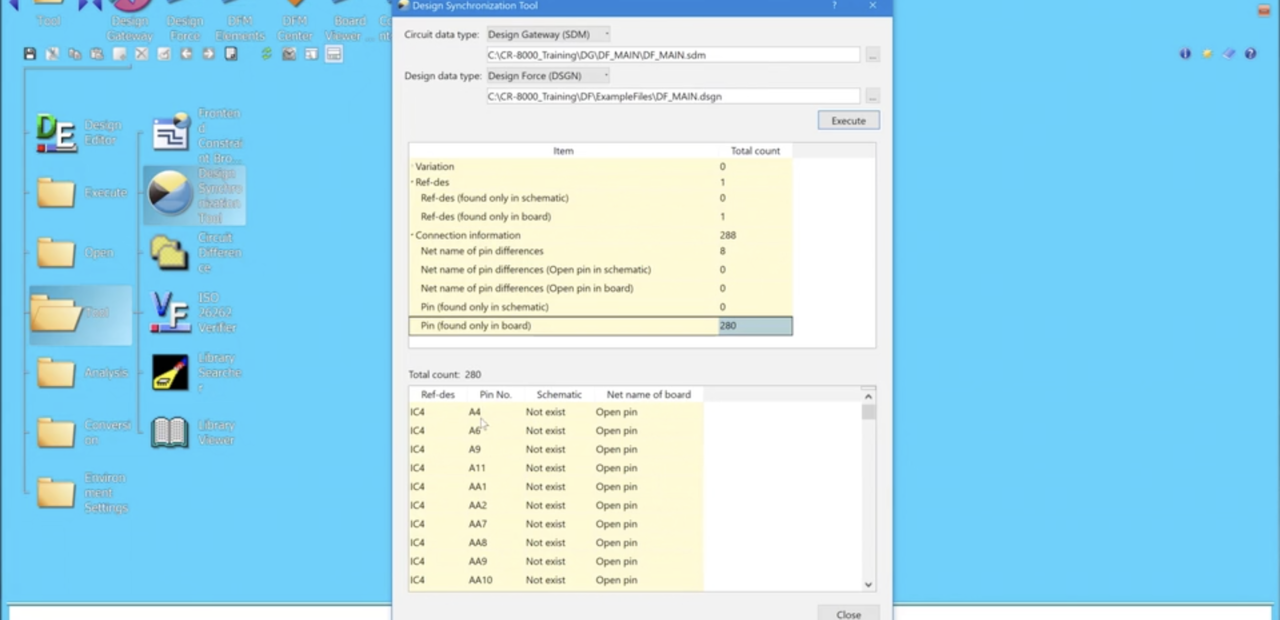
Task: Open the Circuit data type dropdown
Action: [605, 33]
